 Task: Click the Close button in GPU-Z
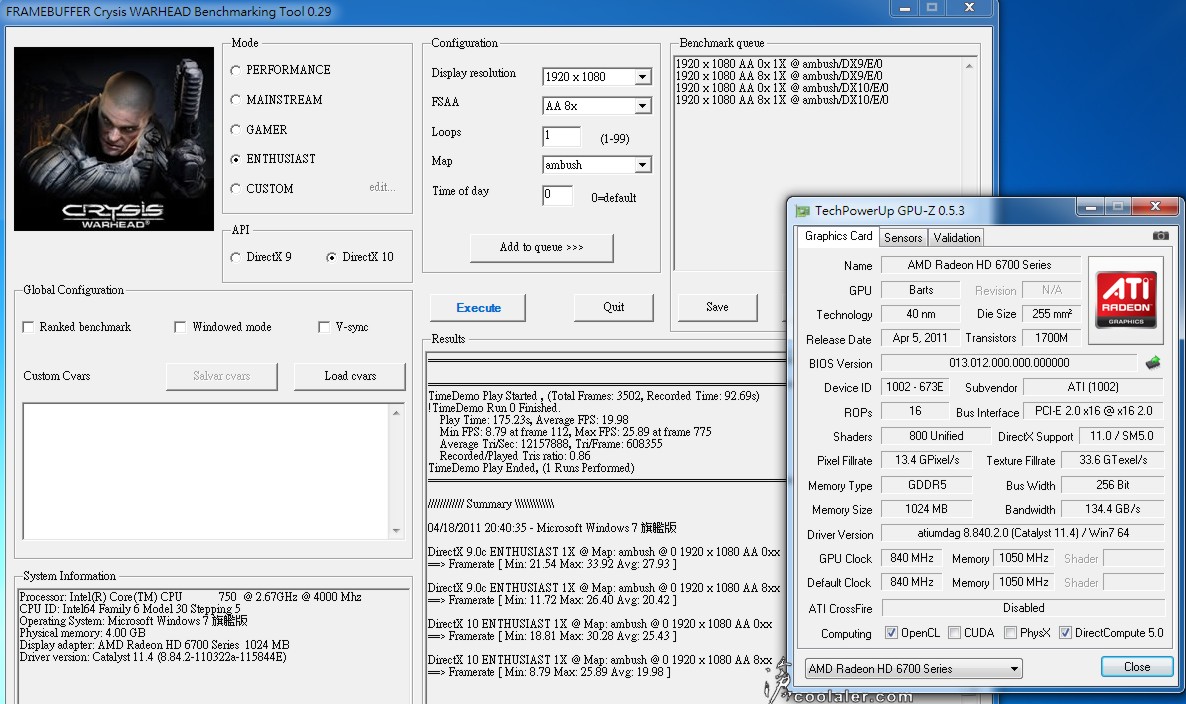[x=1137, y=667]
